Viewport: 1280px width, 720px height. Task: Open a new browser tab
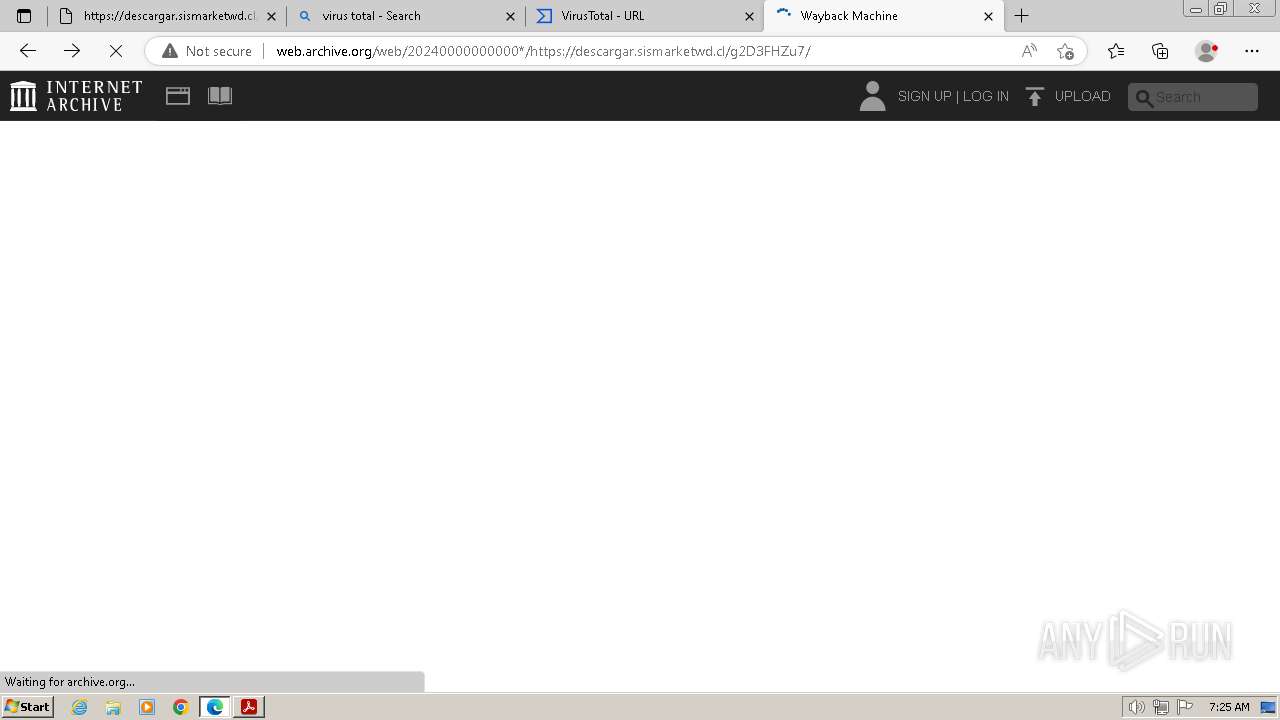[x=1021, y=16]
